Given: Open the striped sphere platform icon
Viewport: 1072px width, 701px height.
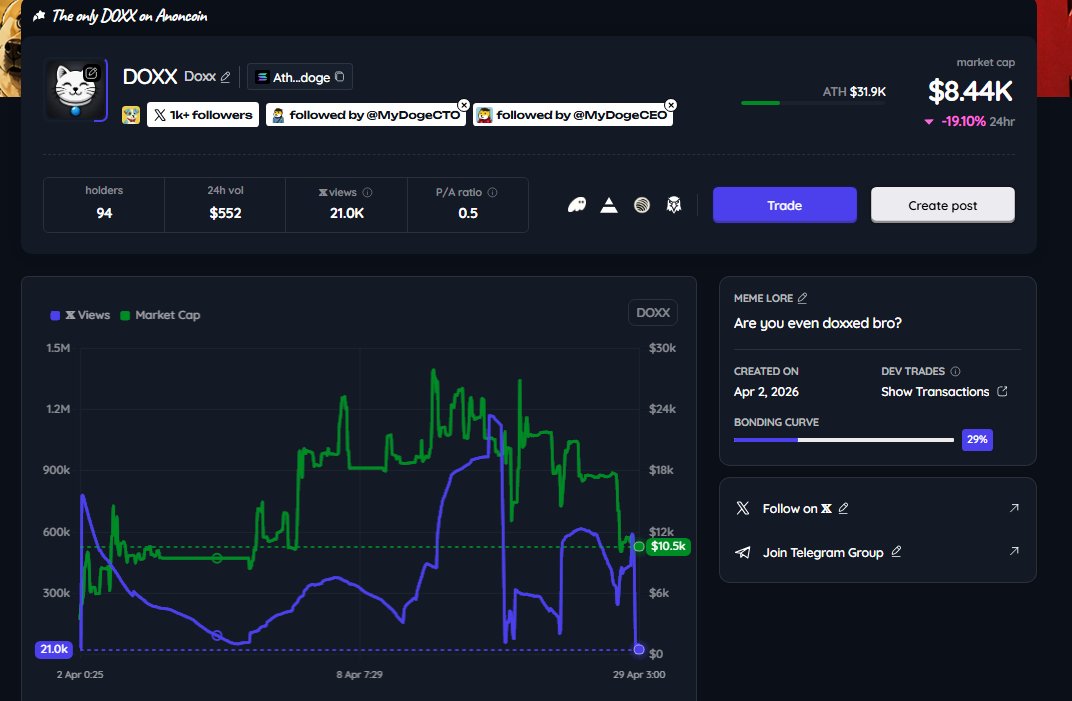Looking at the screenshot, I should pyautogui.click(x=641, y=204).
